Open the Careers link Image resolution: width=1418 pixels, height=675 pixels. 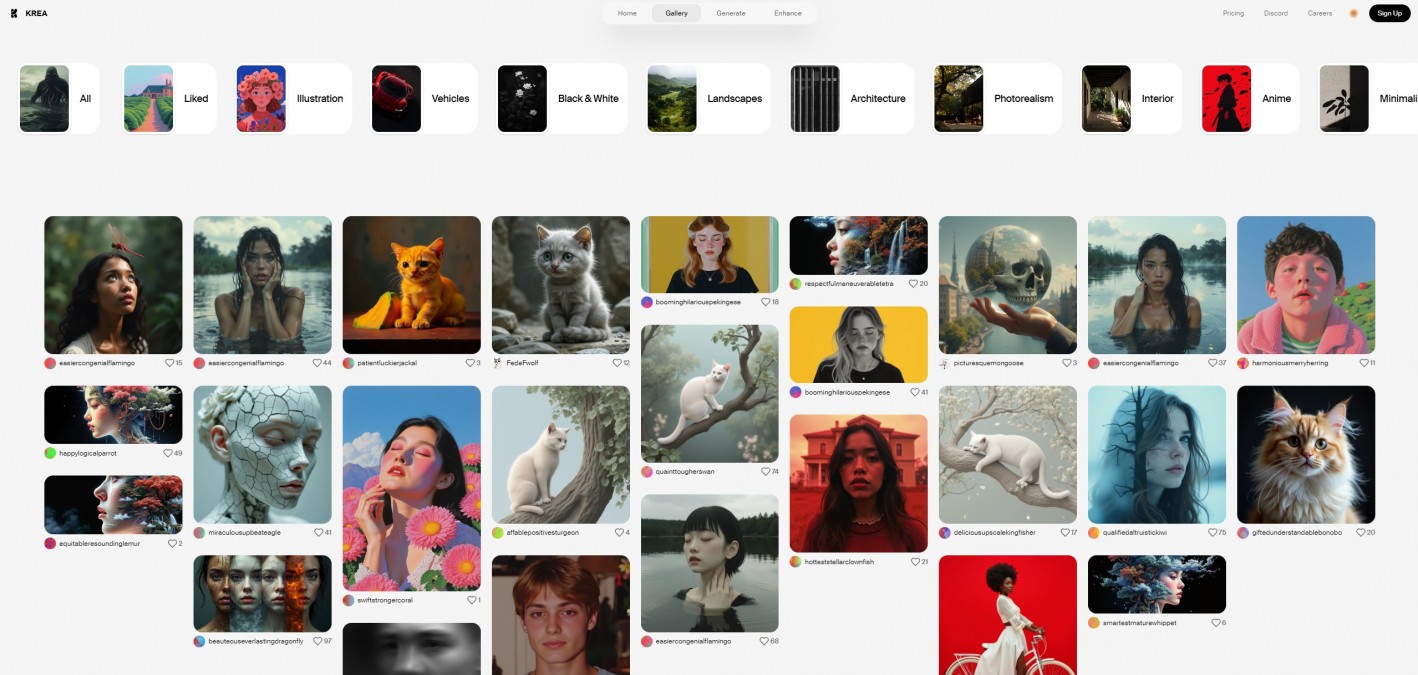(x=1320, y=13)
